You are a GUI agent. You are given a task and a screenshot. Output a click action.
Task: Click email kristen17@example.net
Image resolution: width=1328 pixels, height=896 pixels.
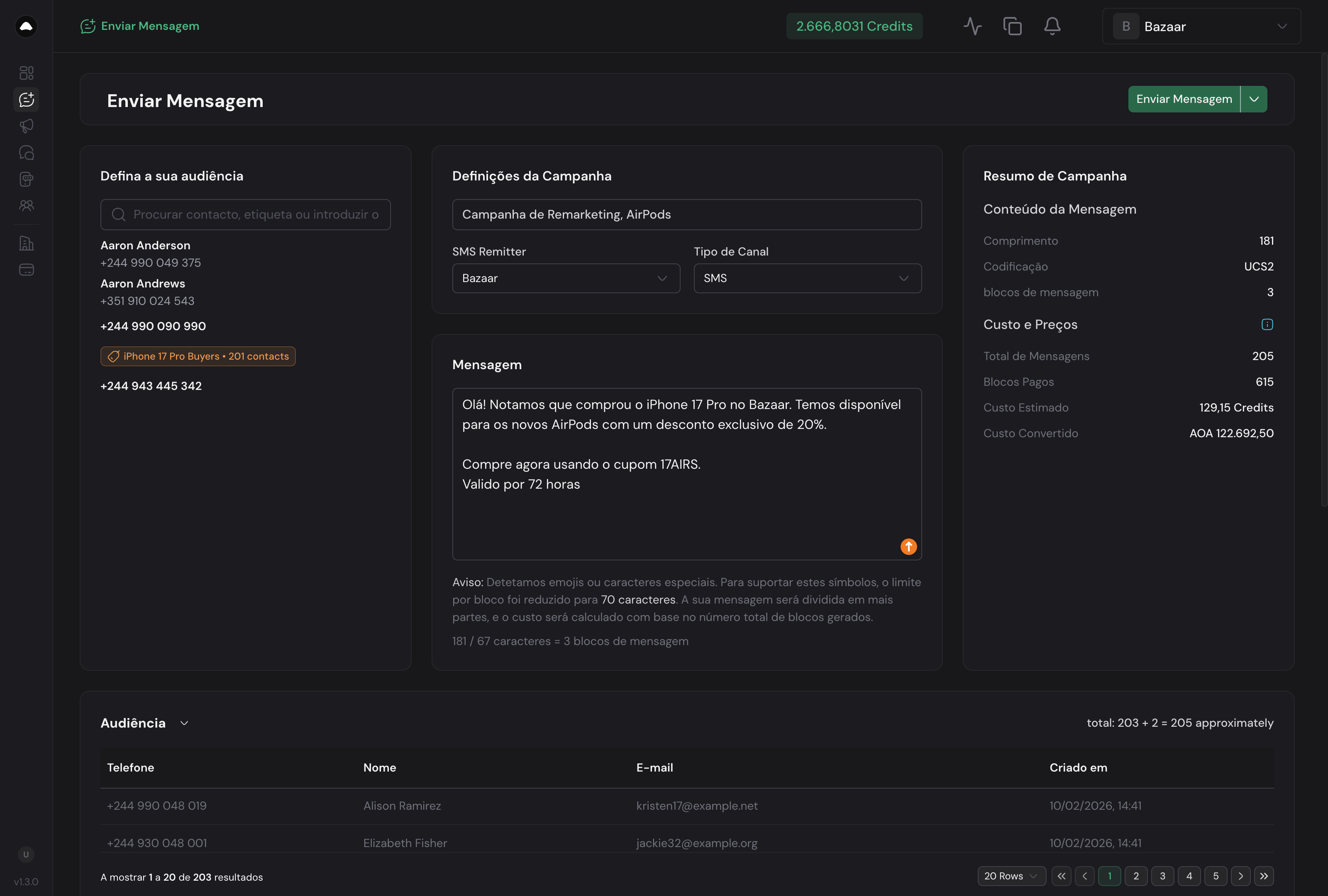click(x=697, y=806)
